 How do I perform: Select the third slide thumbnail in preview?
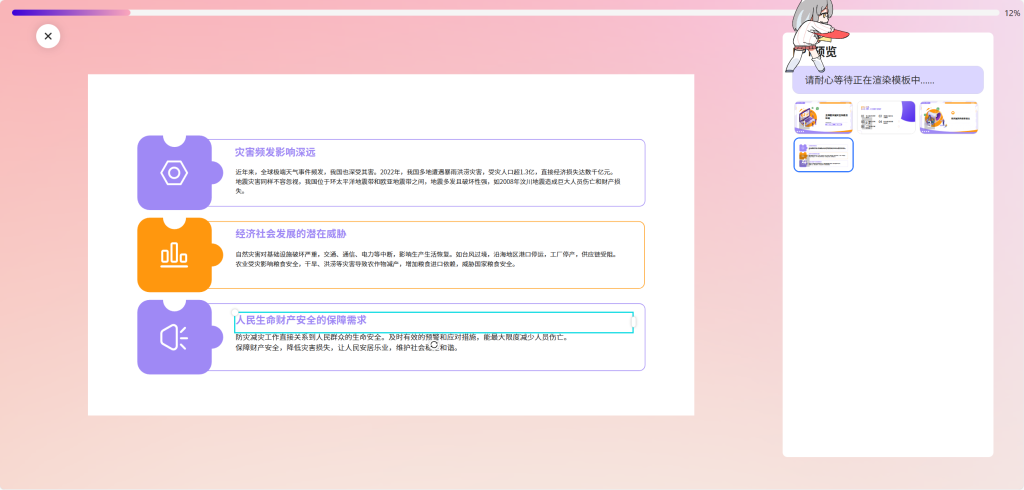(948, 117)
